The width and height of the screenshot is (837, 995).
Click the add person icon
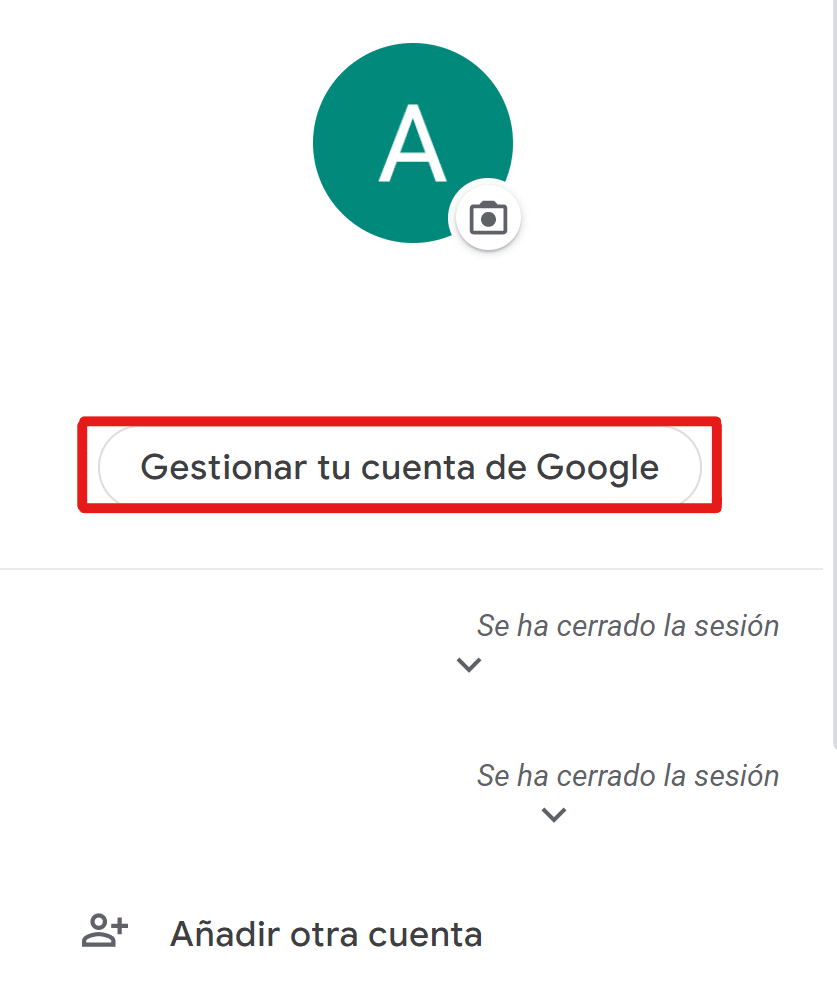click(105, 931)
